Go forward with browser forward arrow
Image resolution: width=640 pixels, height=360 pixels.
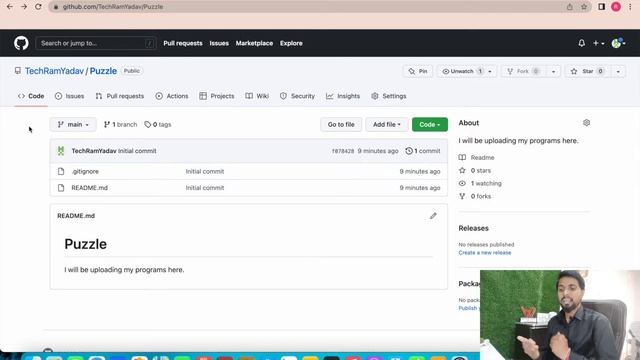[x=24, y=7]
